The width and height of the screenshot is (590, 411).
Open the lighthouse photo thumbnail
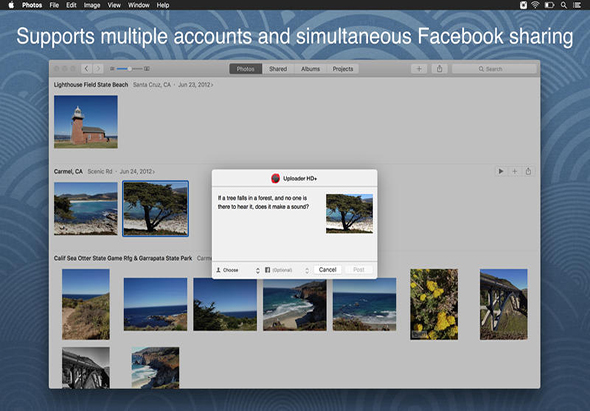tap(86, 122)
